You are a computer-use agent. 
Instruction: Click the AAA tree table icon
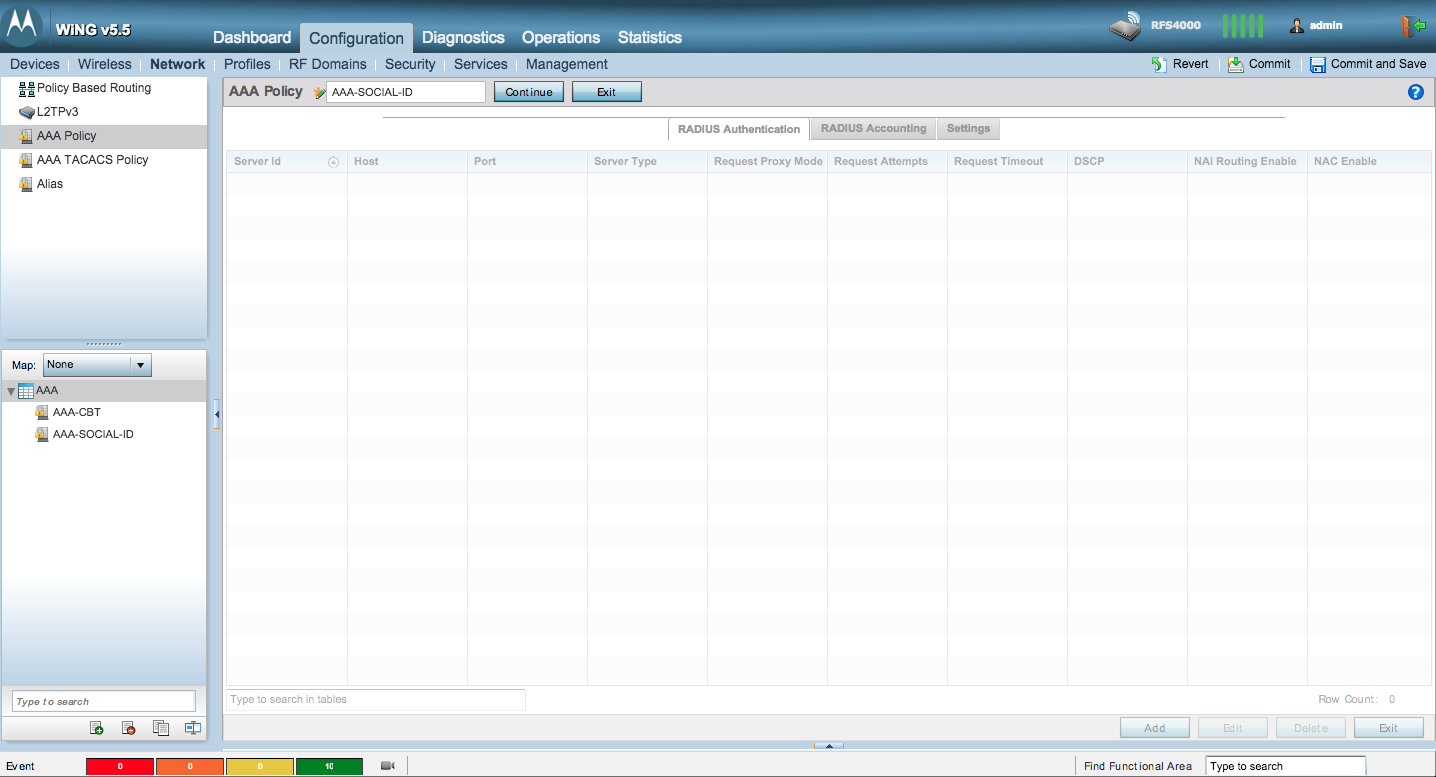pyautogui.click(x=26, y=391)
